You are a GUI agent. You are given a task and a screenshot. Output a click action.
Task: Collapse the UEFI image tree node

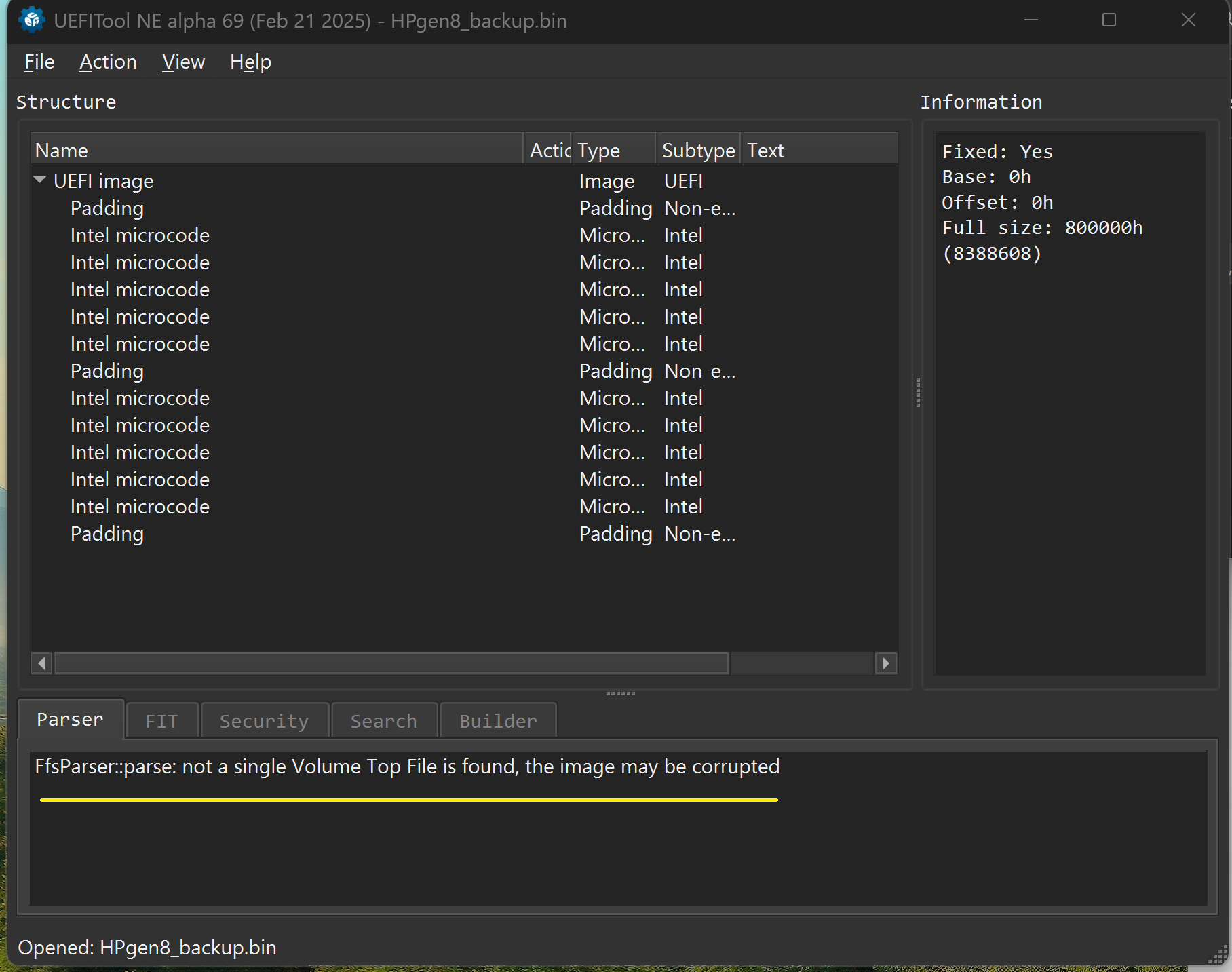click(40, 180)
